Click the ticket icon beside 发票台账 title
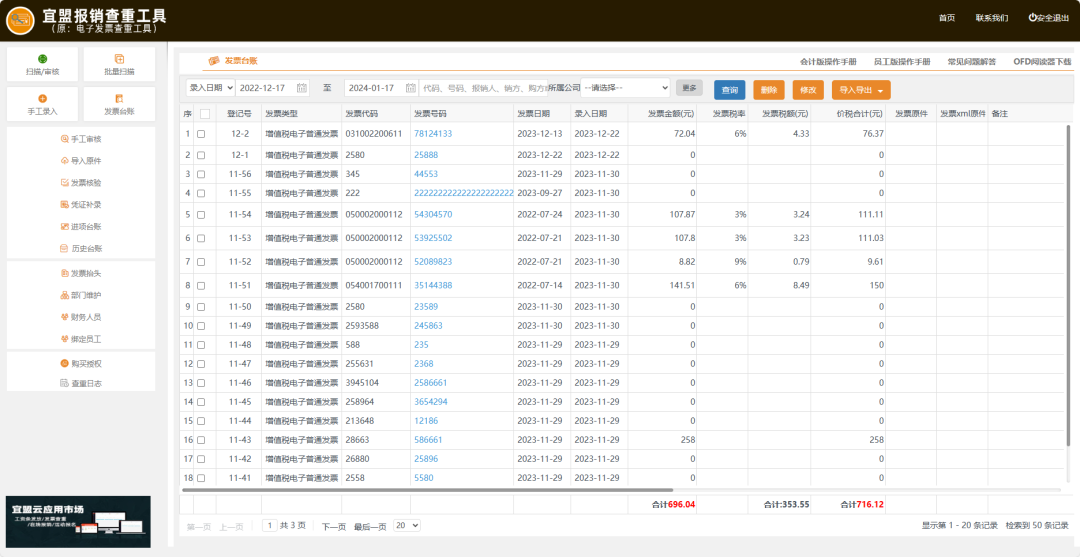This screenshot has width=1080, height=557. [x=214, y=61]
